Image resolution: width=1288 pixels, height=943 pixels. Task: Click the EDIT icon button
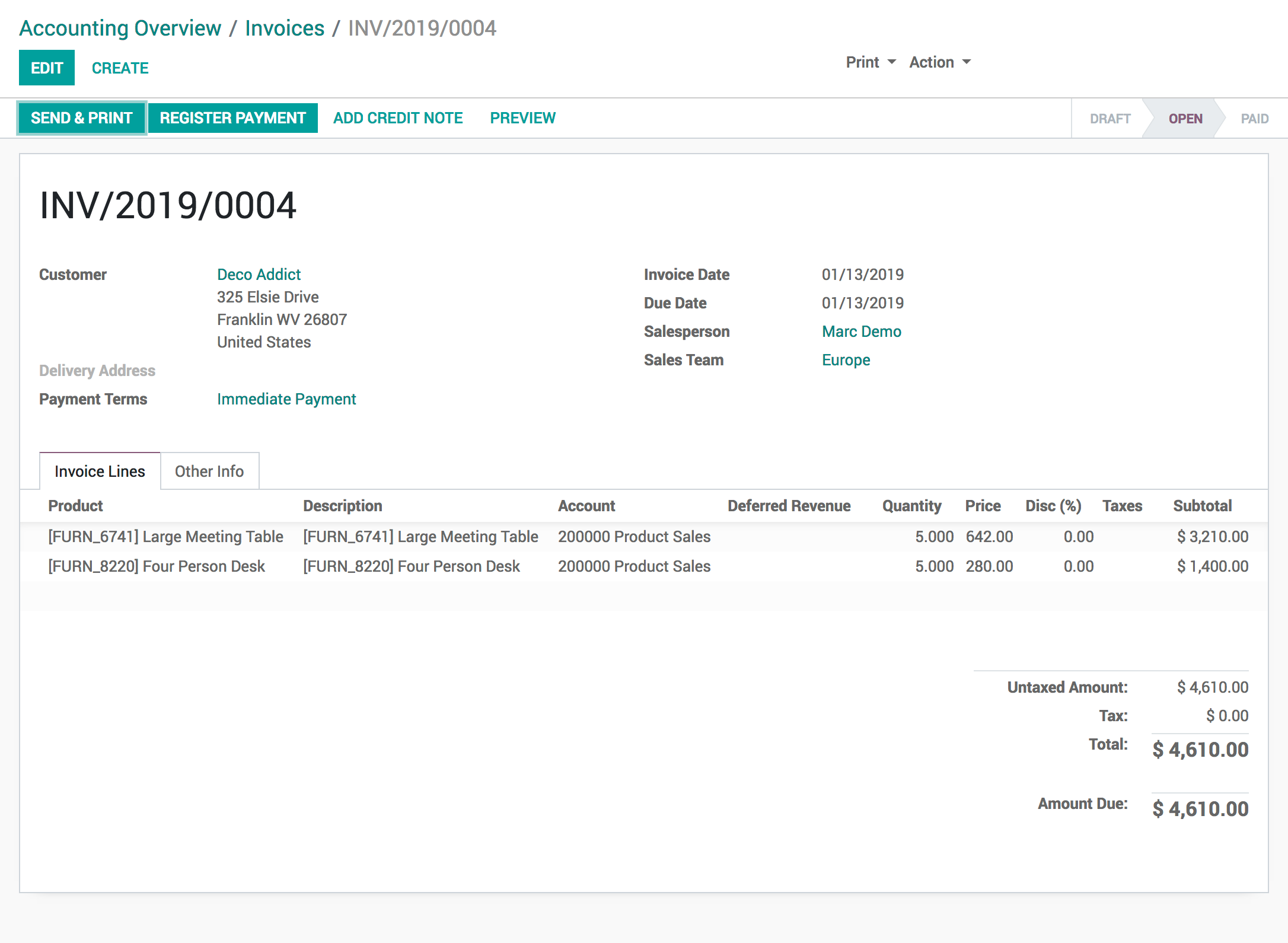46,67
